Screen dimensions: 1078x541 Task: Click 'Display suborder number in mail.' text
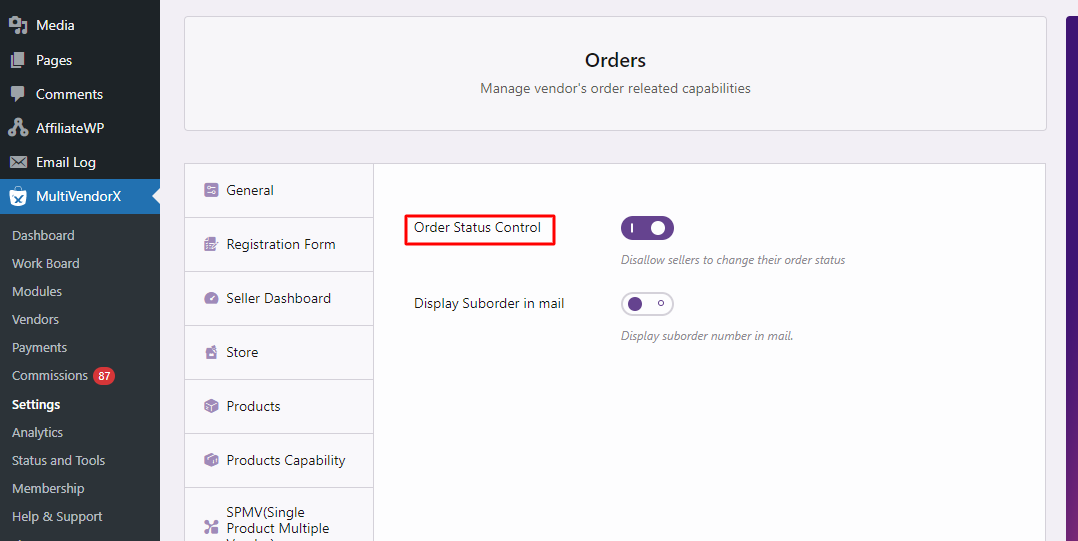707,336
